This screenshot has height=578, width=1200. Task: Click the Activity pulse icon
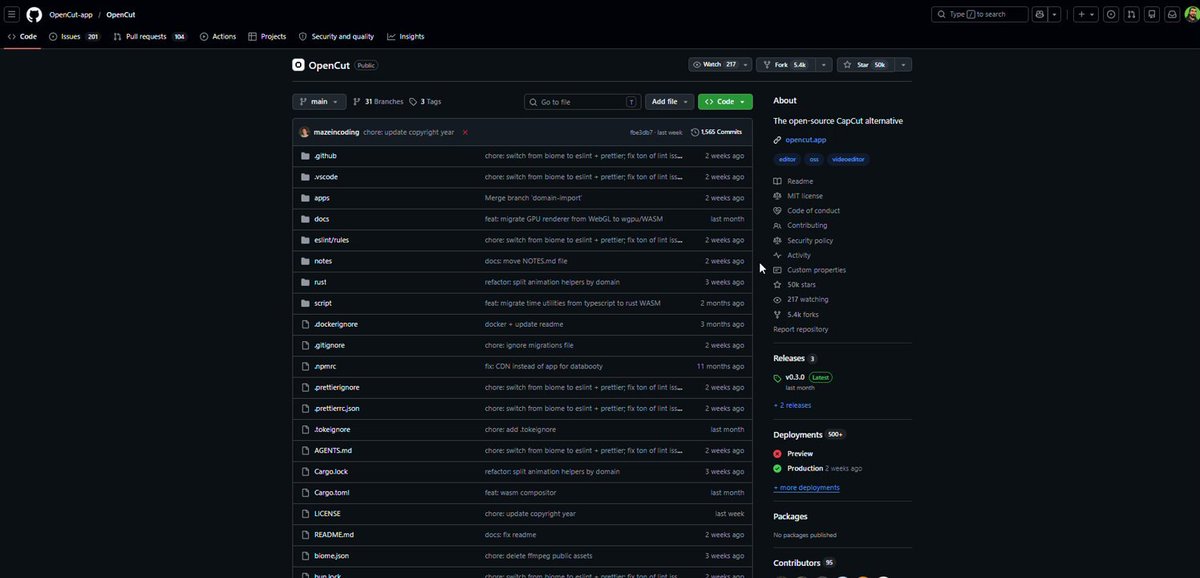(778, 255)
